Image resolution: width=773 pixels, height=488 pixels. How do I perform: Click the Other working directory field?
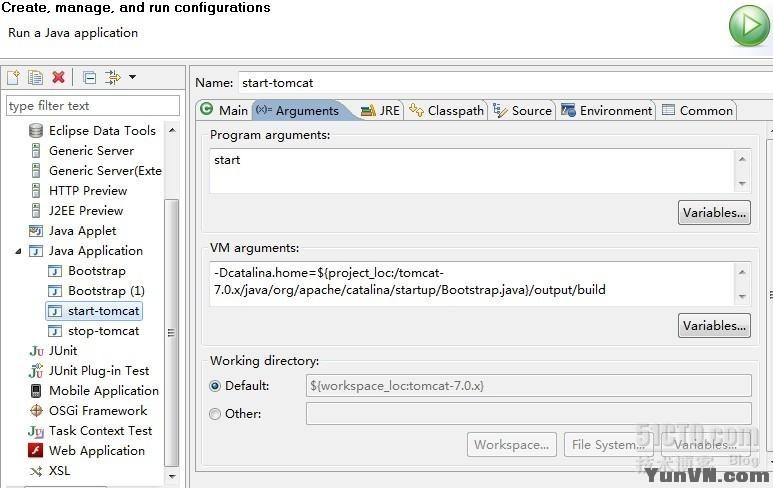(x=528, y=414)
